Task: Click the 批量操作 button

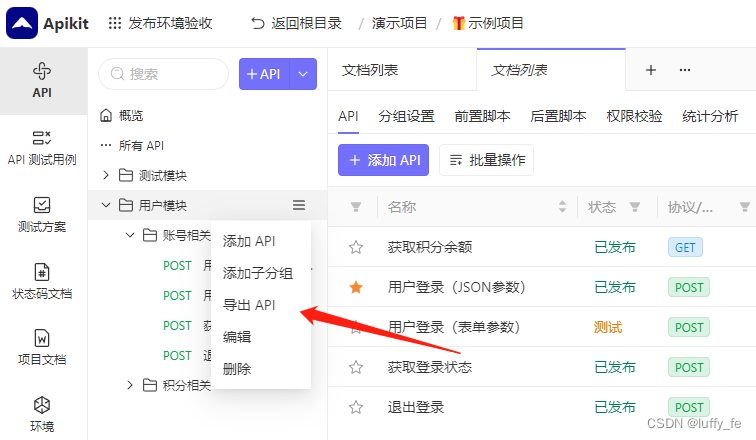Action: (x=486, y=160)
